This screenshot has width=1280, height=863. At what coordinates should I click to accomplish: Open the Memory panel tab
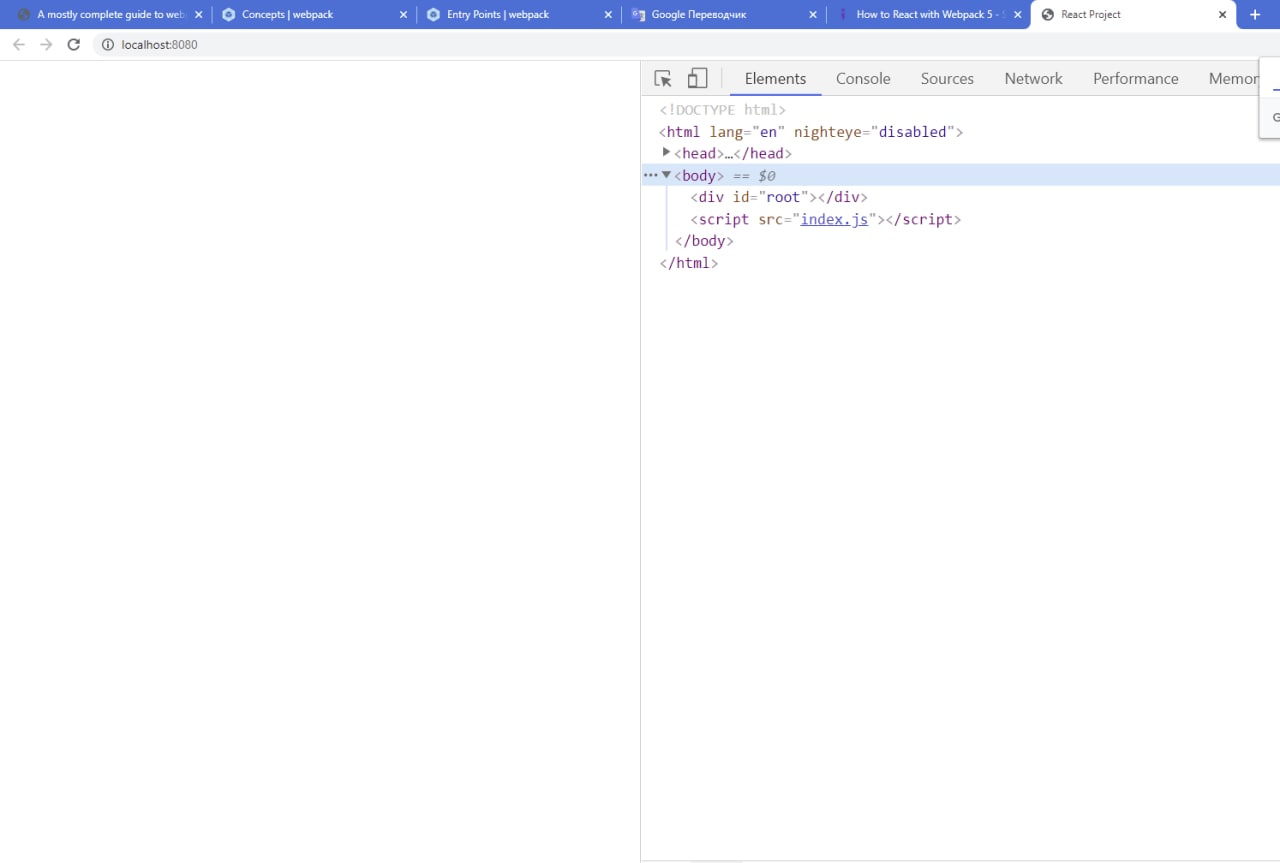coord(1233,79)
